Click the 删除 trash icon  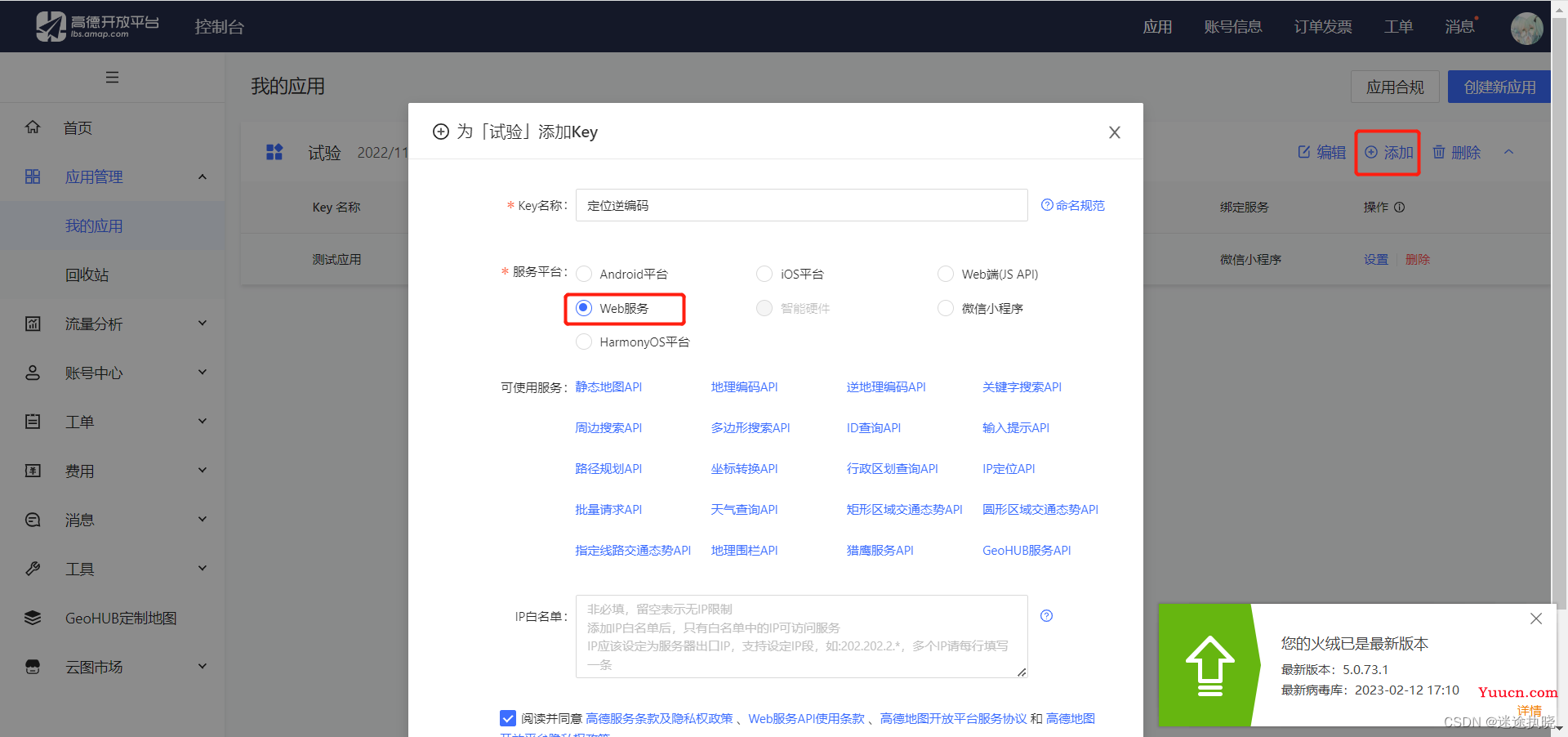[1439, 152]
